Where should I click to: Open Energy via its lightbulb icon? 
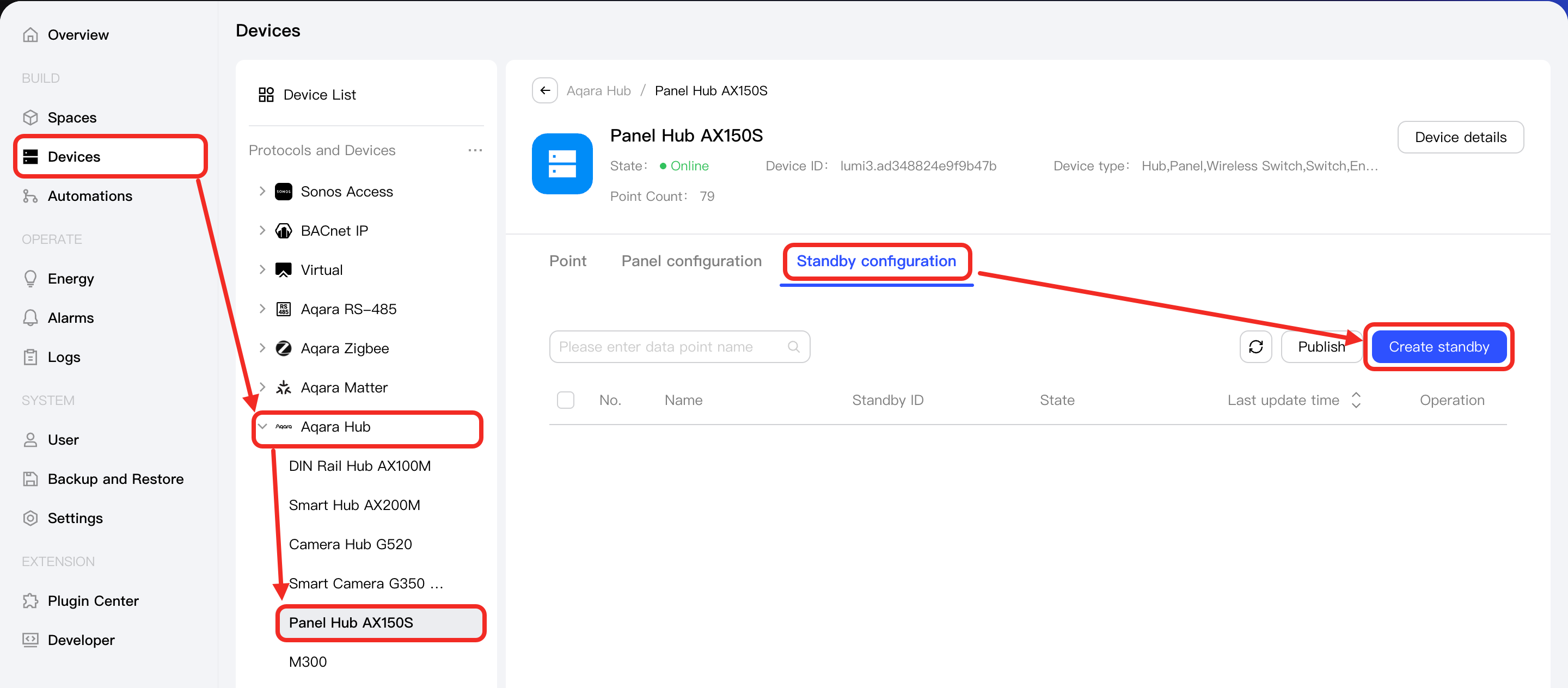30,279
